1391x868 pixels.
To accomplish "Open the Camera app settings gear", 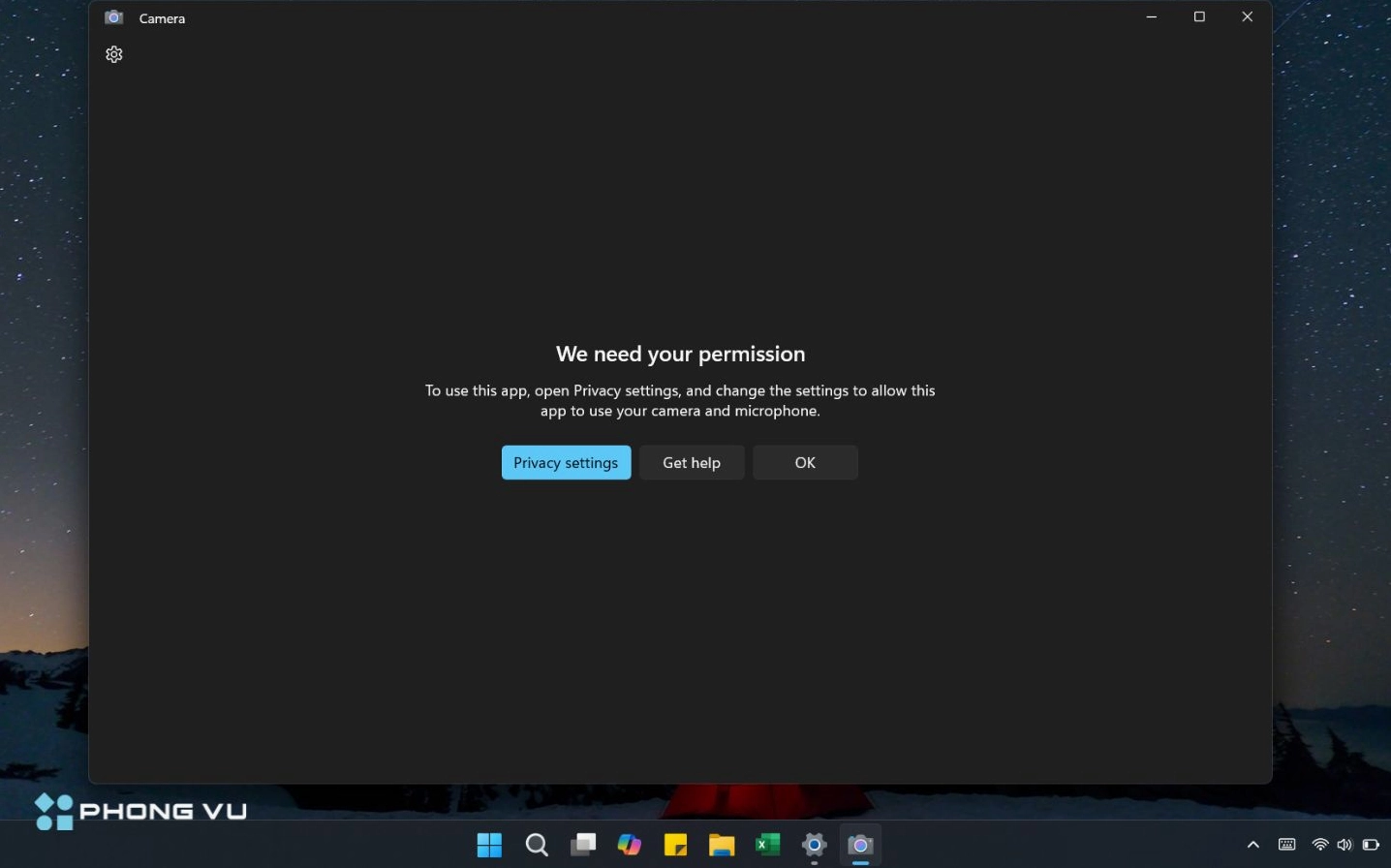I will [113, 54].
